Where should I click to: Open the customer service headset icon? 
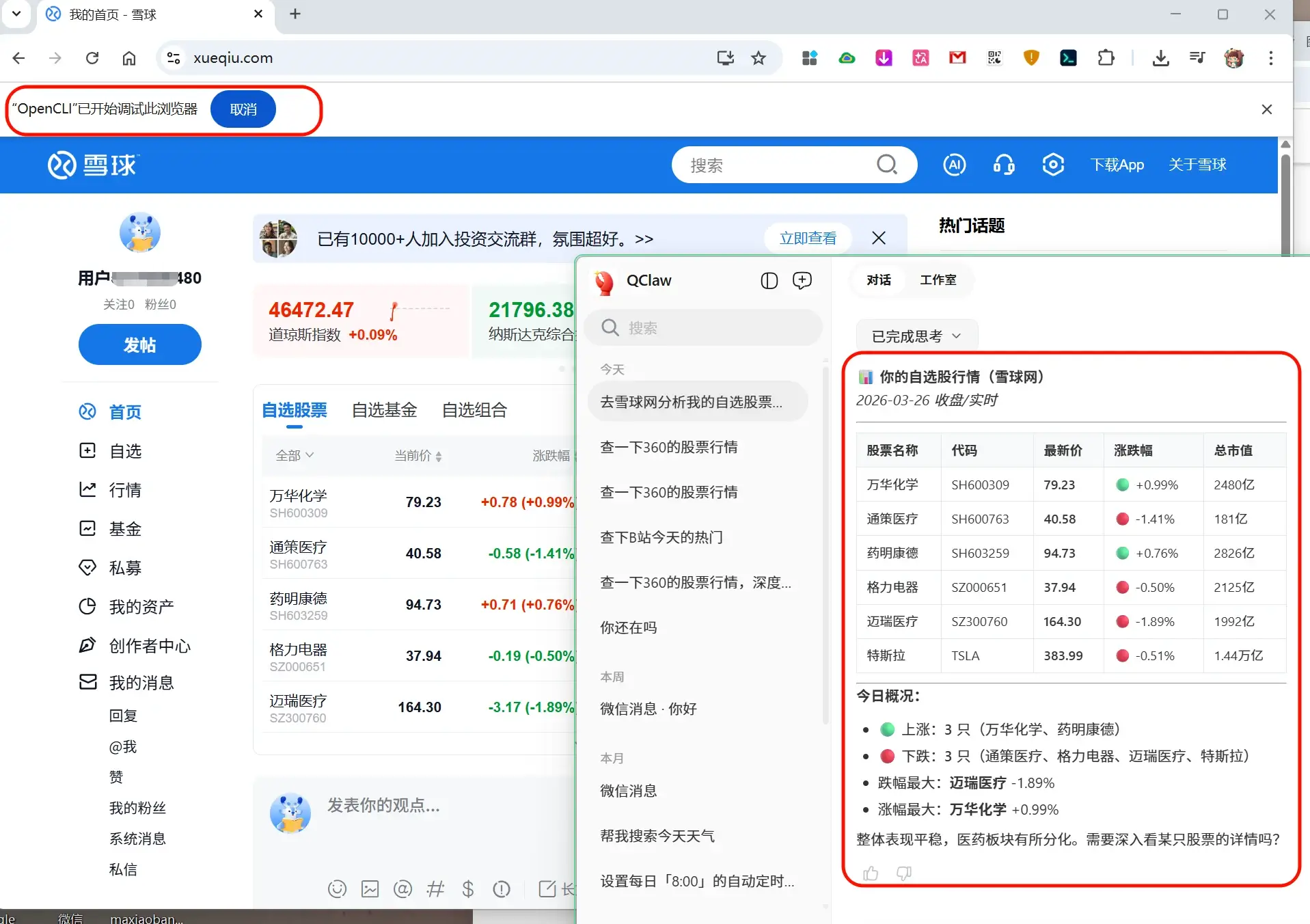coord(1003,165)
